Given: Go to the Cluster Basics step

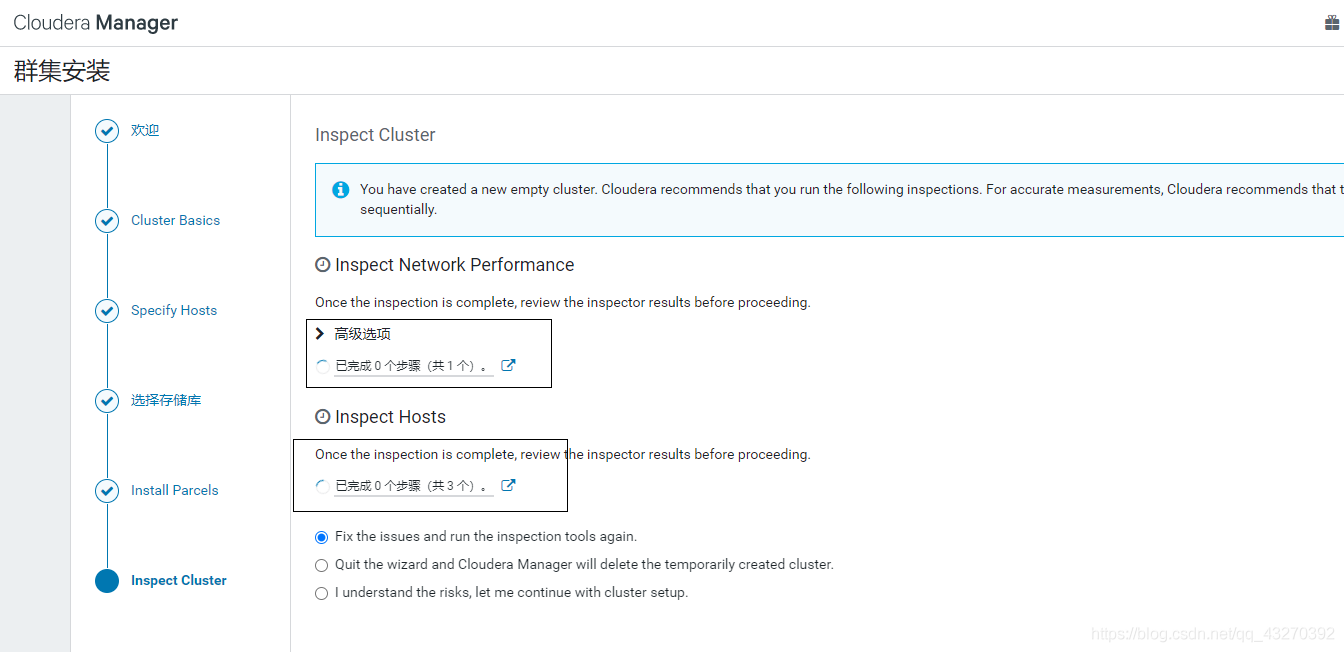Looking at the screenshot, I should tap(175, 220).
